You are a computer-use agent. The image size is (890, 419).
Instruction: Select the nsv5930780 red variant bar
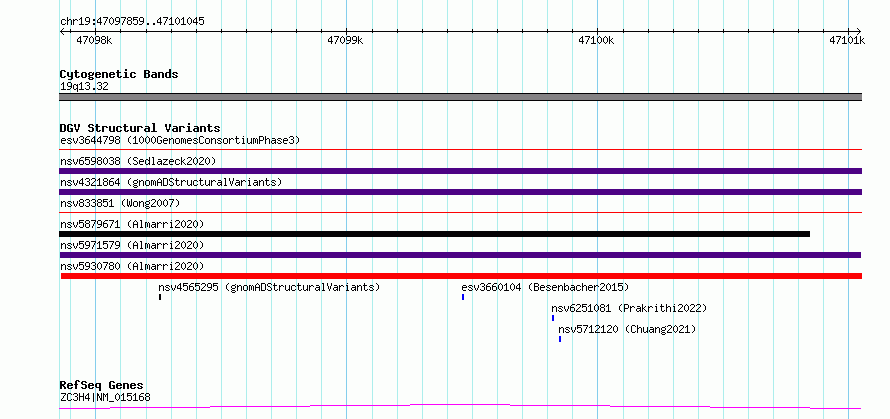point(461,276)
